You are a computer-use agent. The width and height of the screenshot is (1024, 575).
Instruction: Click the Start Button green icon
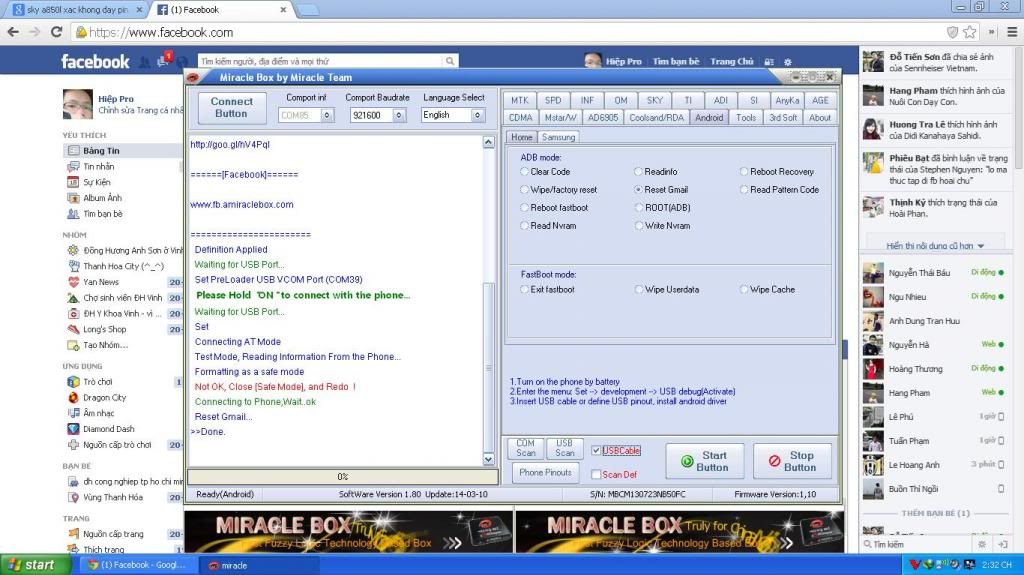coord(687,461)
